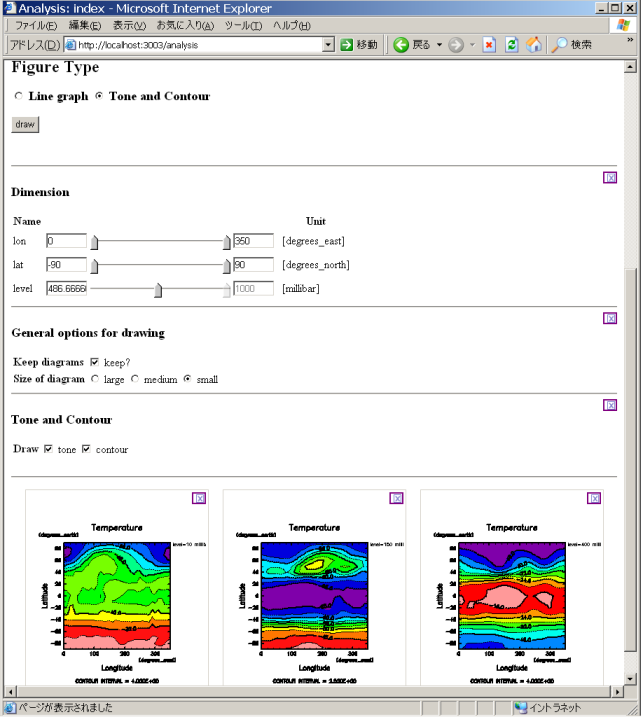The image size is (641, 717).
Task: Click the lon maximum slider handle
Action: 227,242
